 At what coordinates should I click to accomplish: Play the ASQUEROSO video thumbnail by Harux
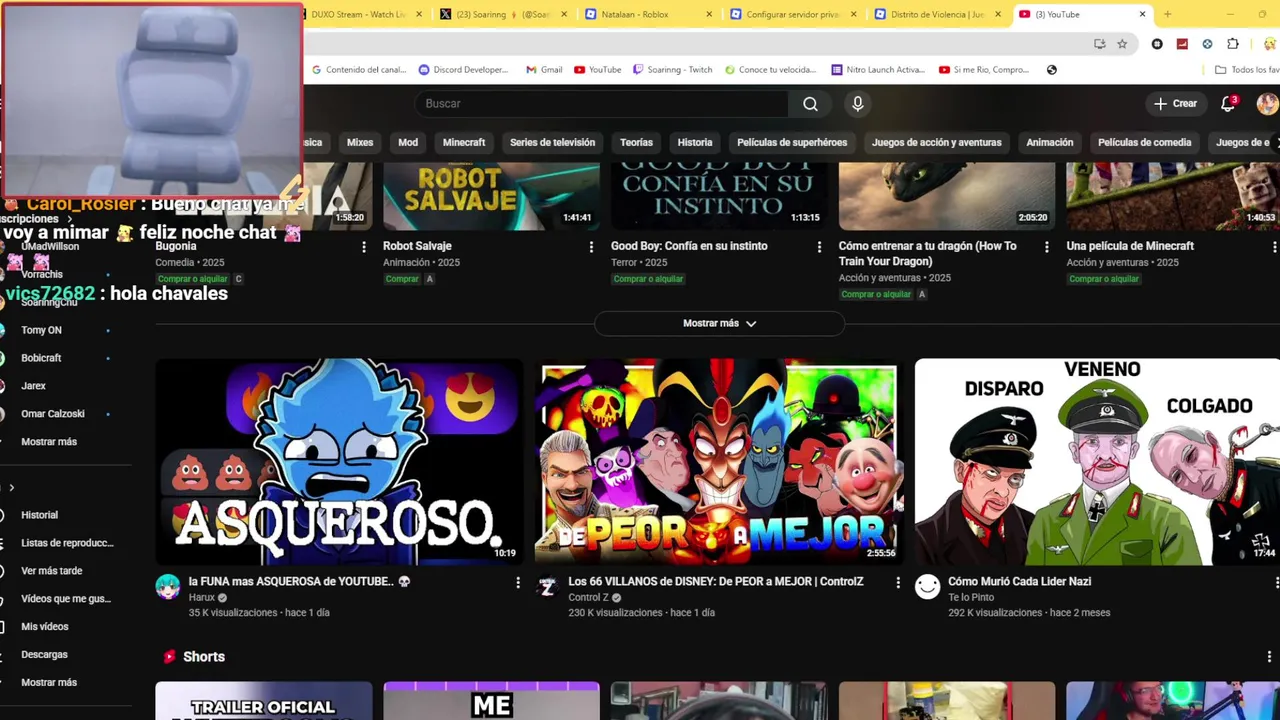click(339, 462)
